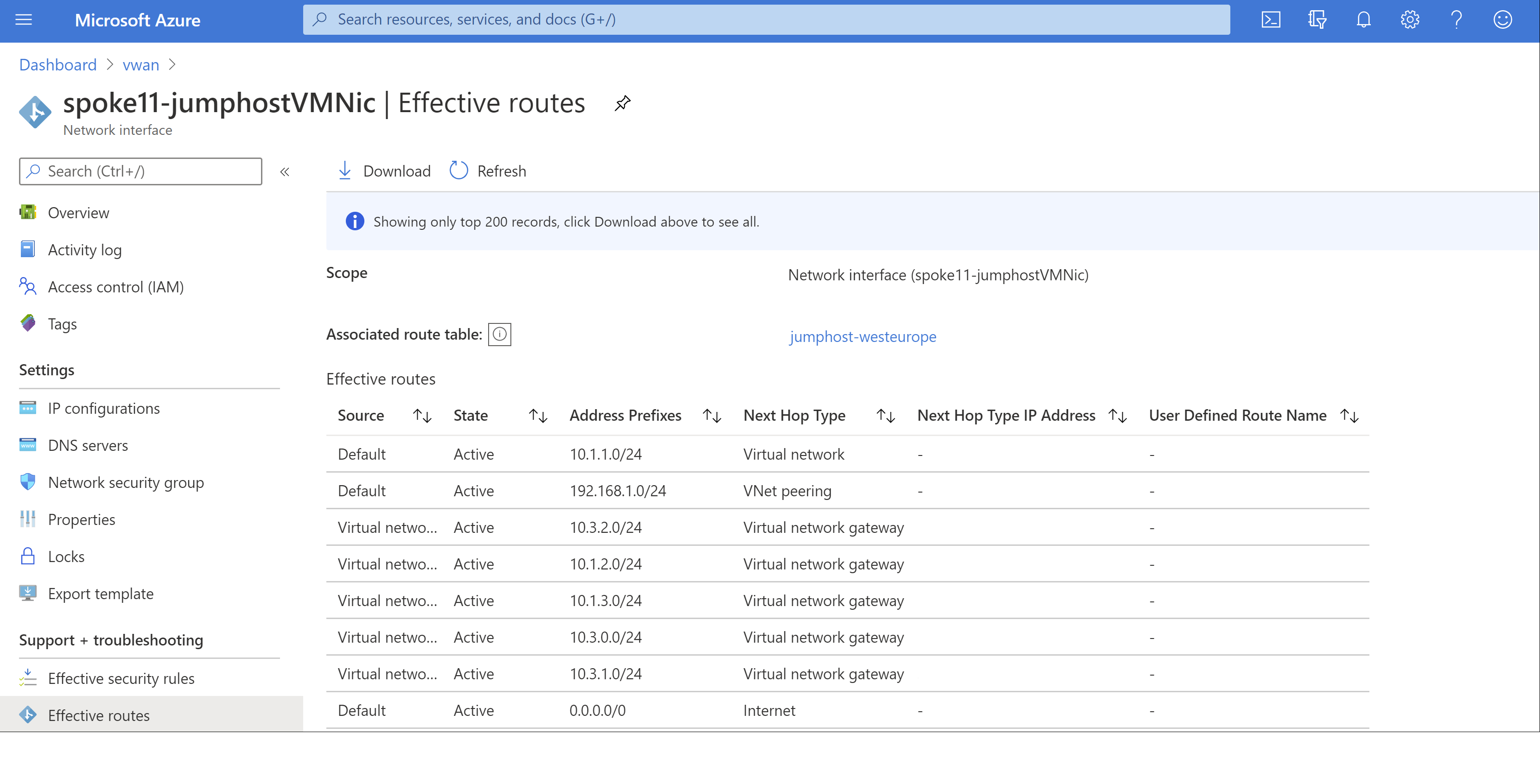Open the jumphost-westeurope route table link
Viewport: 1540px width, 784px height.
[862, 337]
